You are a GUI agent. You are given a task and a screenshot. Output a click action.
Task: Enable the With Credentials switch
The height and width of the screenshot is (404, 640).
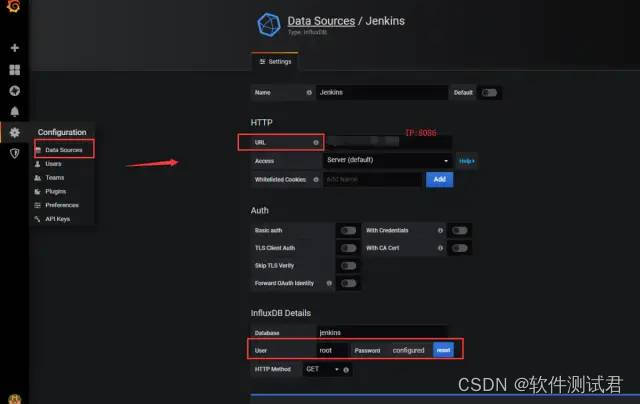[460, 231]
